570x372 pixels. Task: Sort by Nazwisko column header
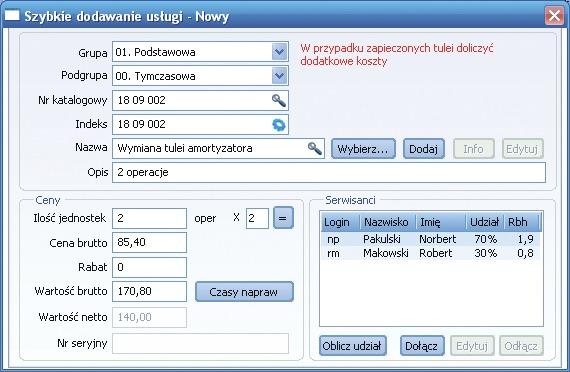388,222
